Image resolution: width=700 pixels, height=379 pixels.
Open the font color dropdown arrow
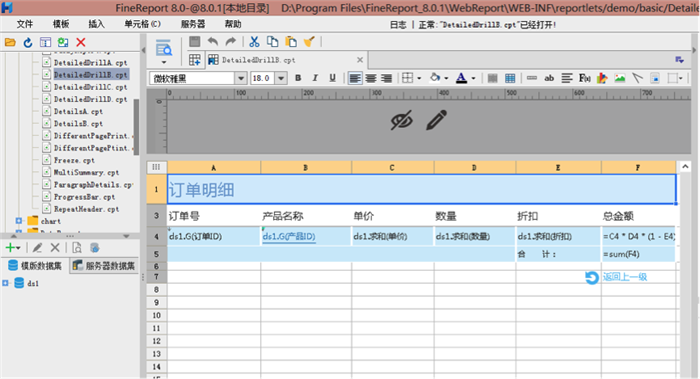pyautogui.click(x=473, y=79)
